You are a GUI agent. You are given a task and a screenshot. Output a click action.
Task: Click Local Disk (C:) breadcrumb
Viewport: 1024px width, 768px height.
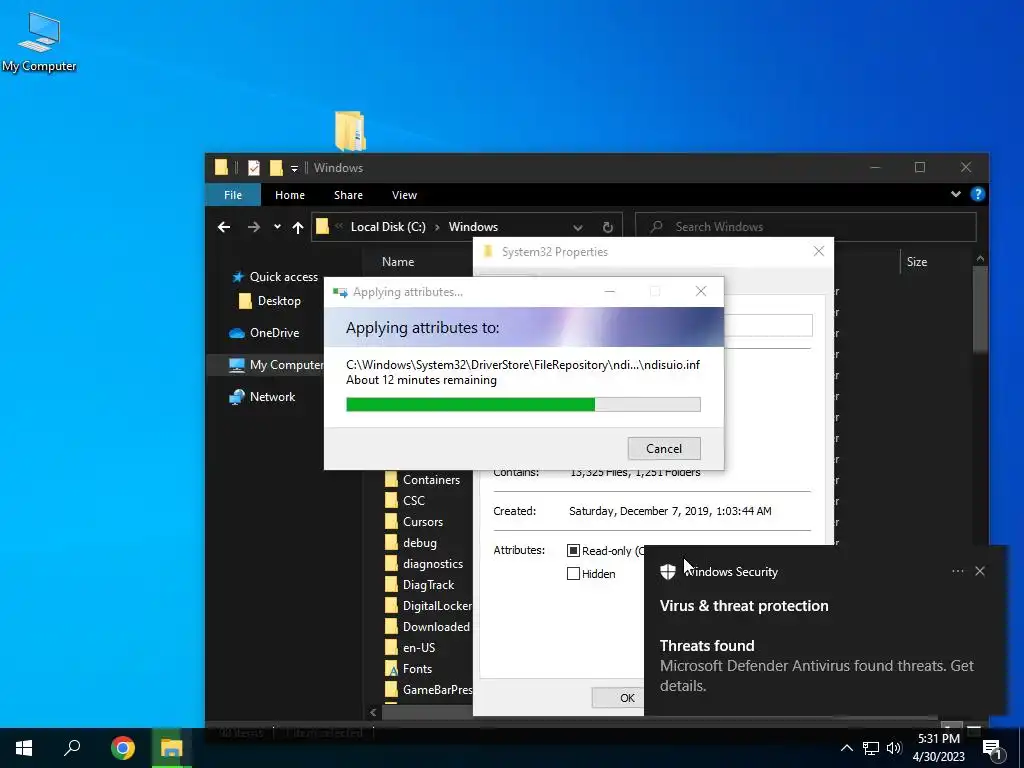click(x=388, y=227)
